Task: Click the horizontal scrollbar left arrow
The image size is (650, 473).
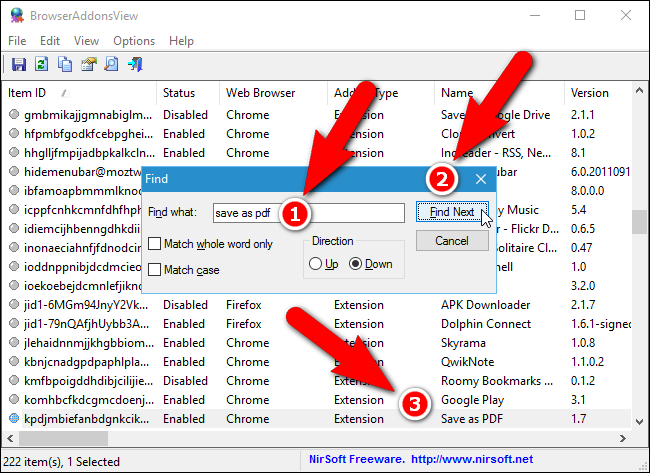Action: click(10, 438)
